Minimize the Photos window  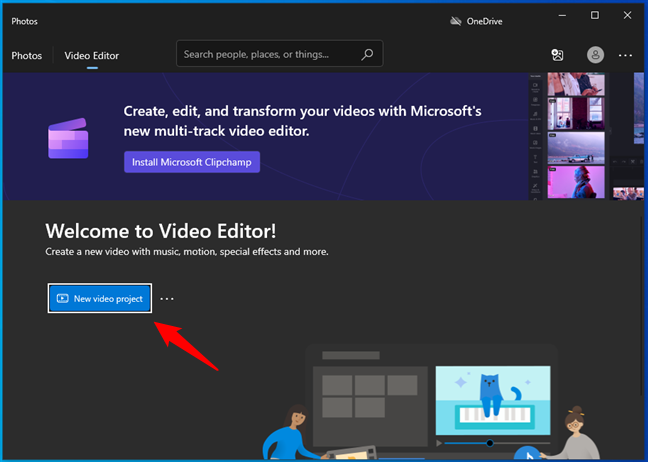tap(562, 15)
